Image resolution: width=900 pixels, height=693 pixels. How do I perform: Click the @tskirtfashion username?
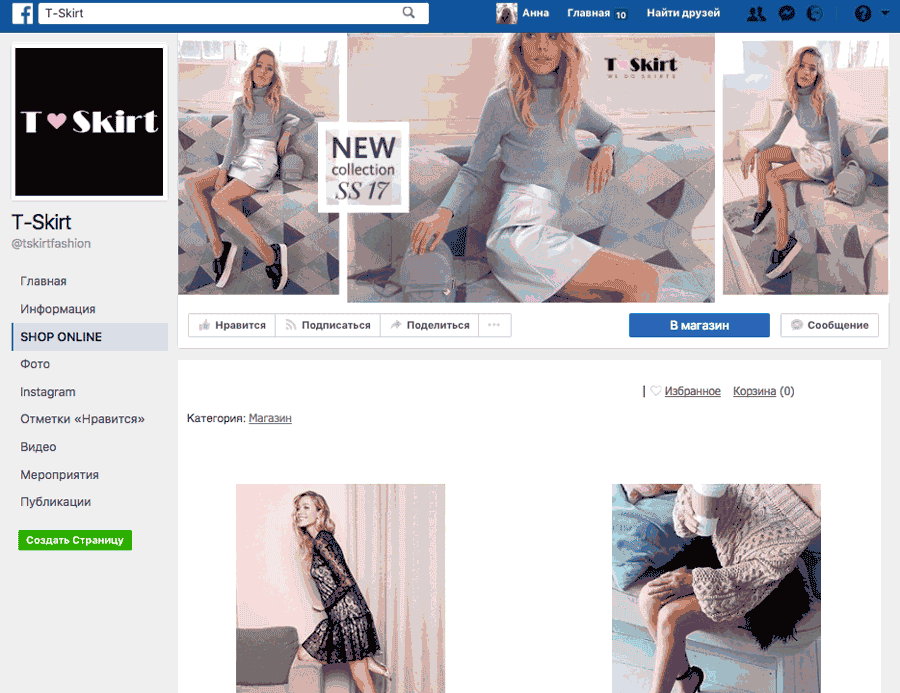[x=51, y=243]
